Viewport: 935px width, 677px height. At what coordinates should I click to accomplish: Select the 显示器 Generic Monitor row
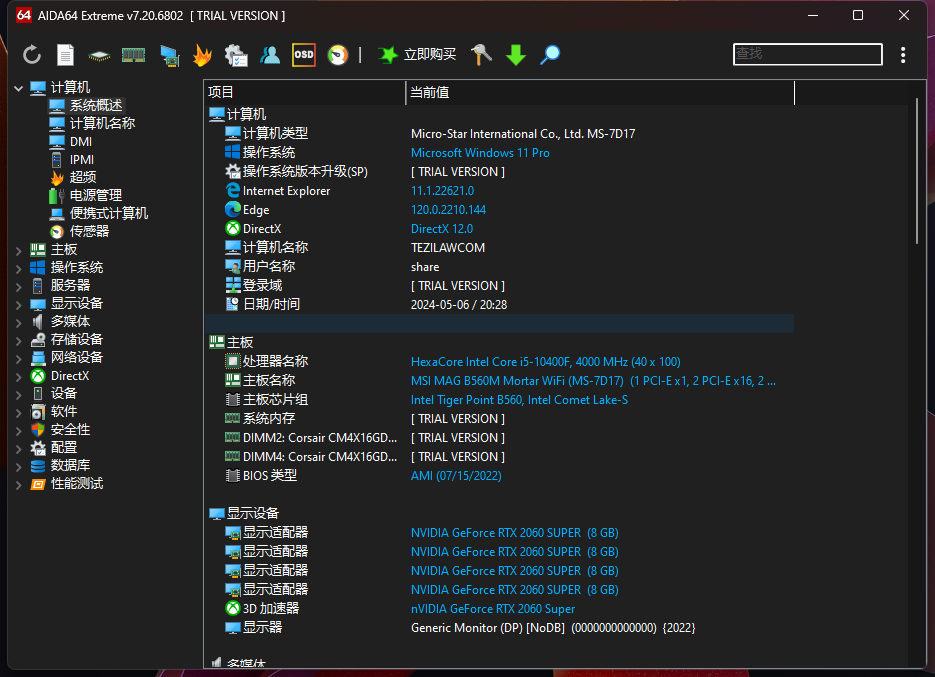499,628
